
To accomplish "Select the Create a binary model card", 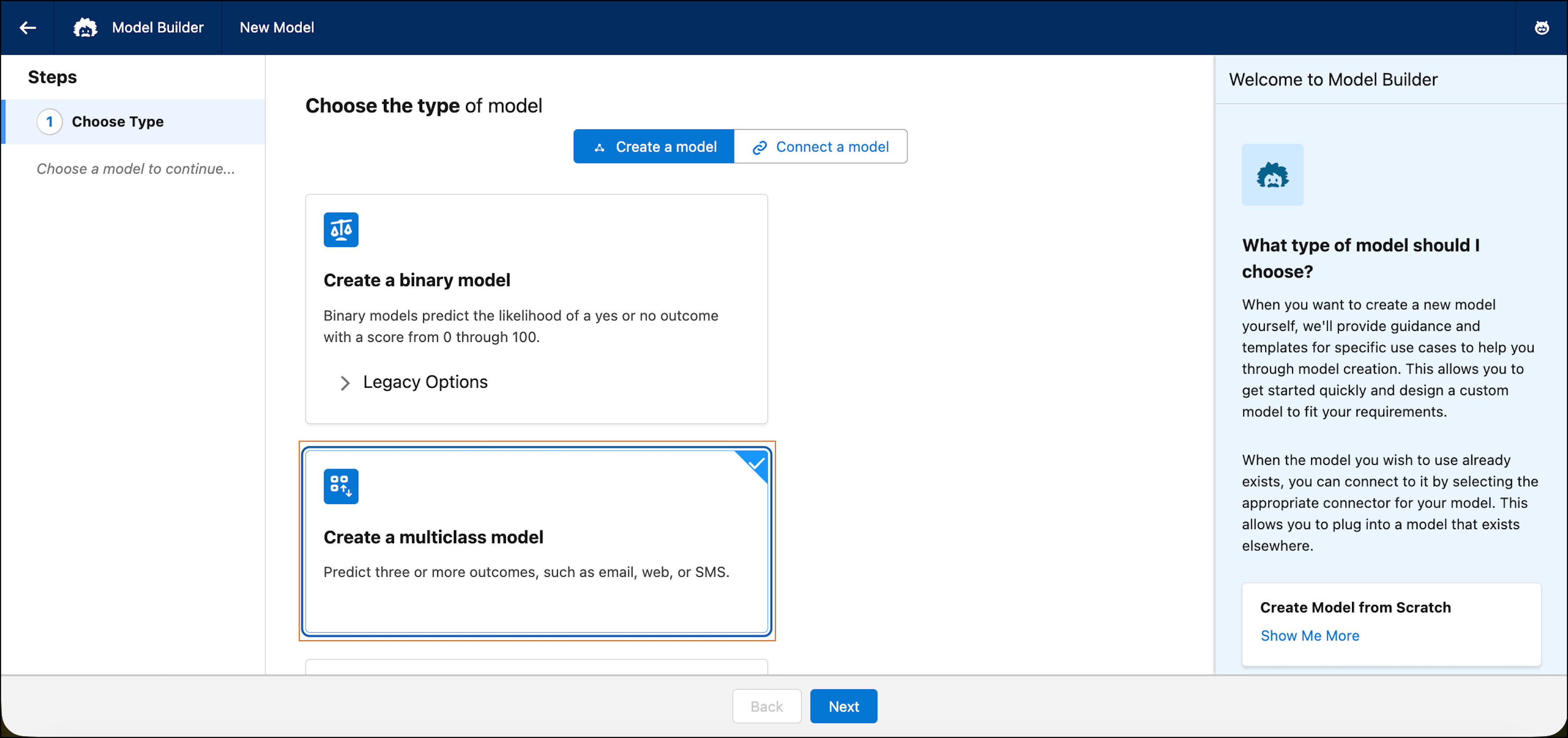I will tap(536, 308).
